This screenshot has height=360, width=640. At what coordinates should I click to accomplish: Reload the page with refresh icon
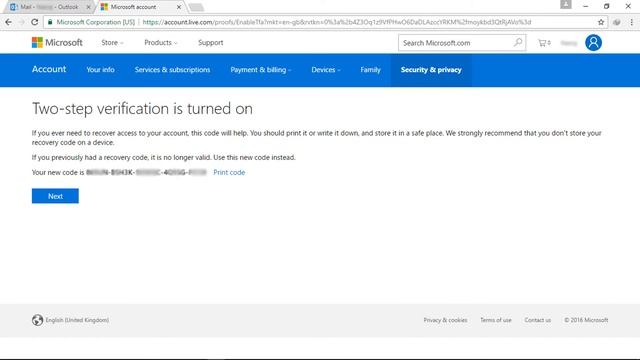click(x=35, y=22)
